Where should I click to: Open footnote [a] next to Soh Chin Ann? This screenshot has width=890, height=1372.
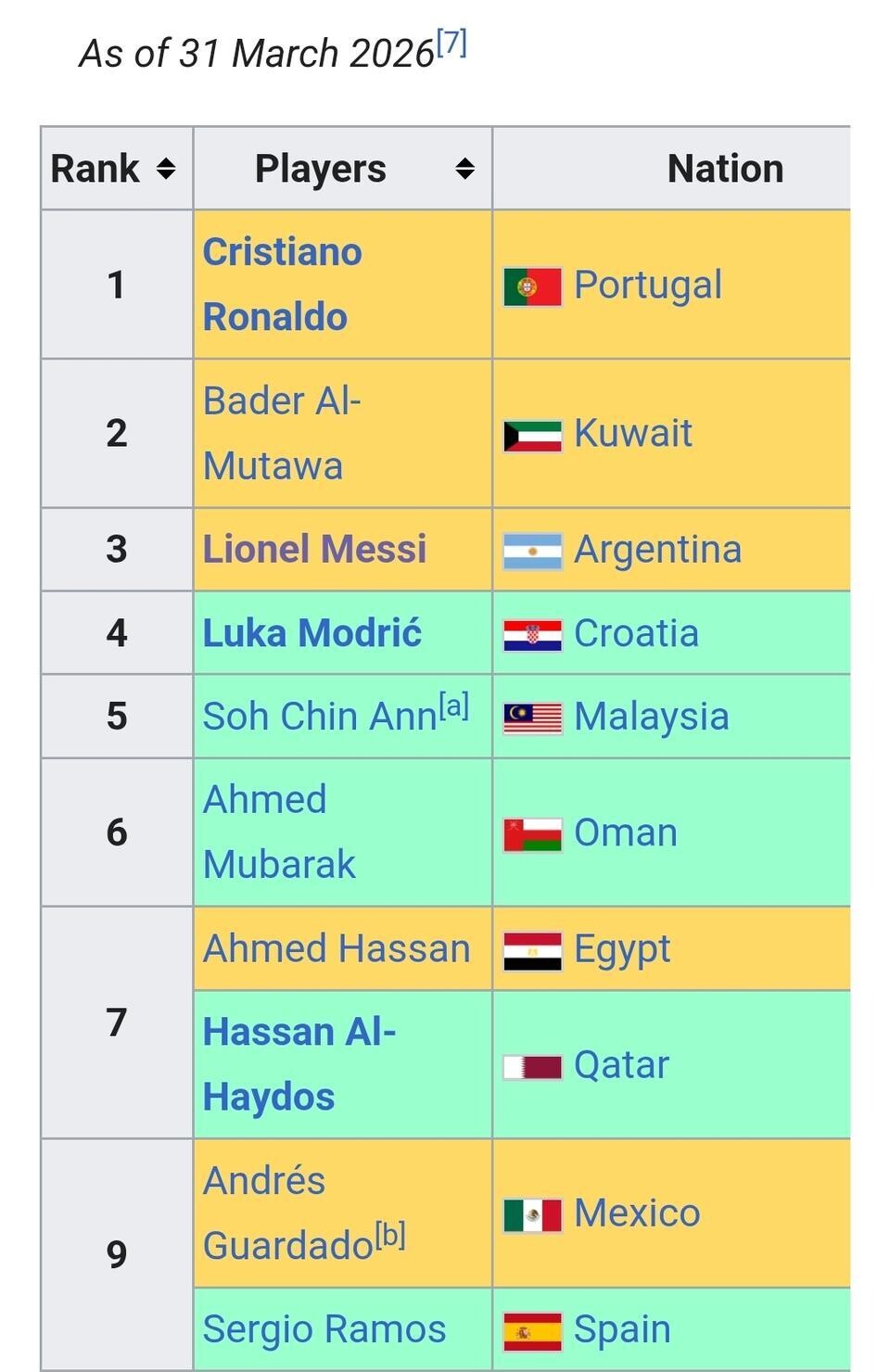[x=454, y=706]
